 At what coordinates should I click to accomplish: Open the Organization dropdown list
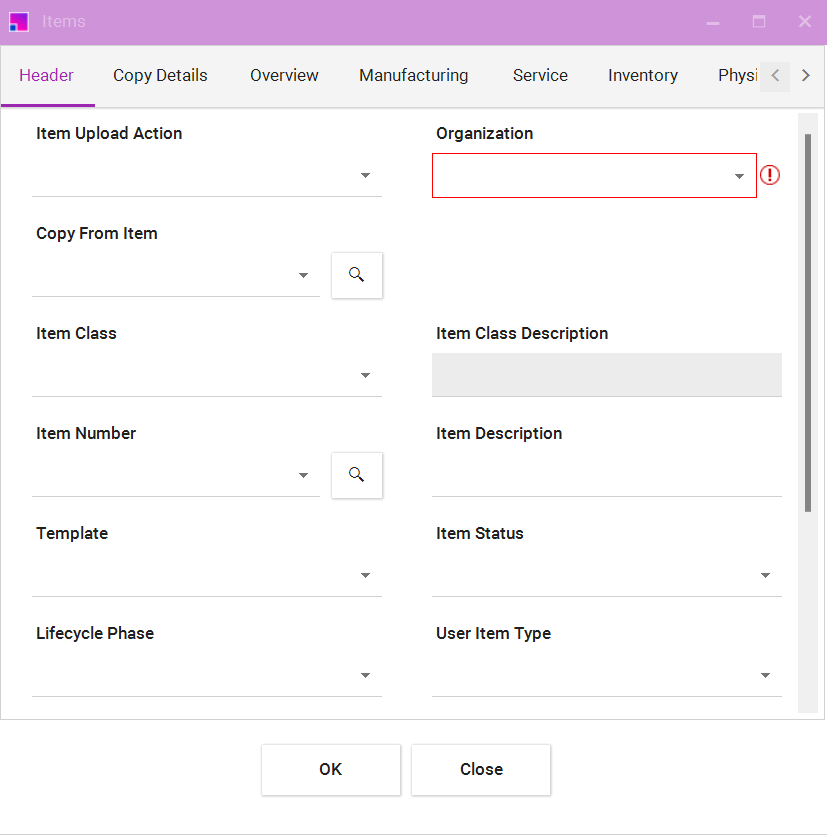739,176
